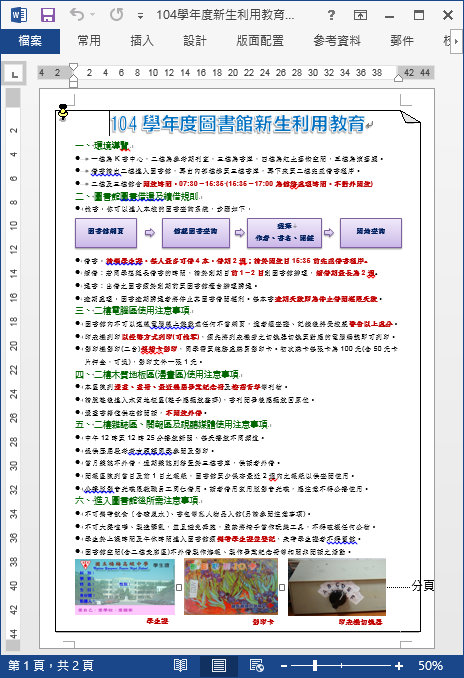Click heading 六、進入圖書館場所需注意事項
The width and height of the screenshot is (464, 678).
point(137,500)
